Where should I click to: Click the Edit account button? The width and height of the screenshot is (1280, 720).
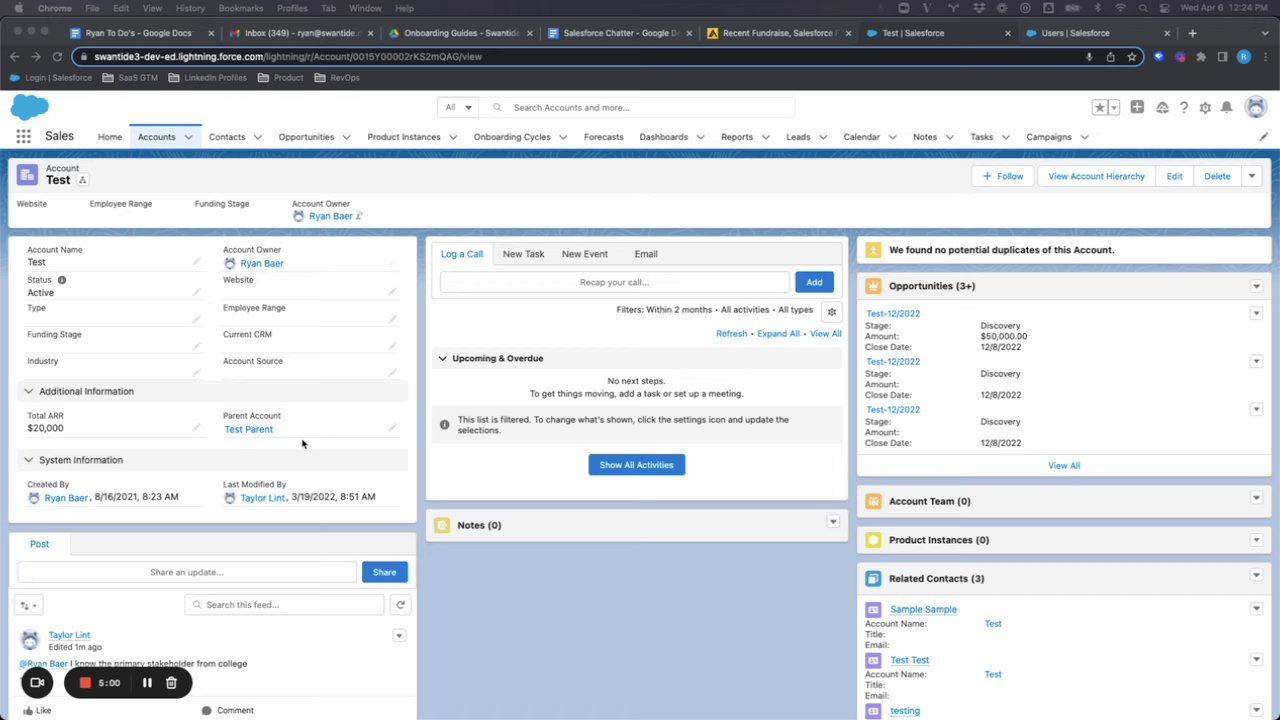tap(1174, 176)
